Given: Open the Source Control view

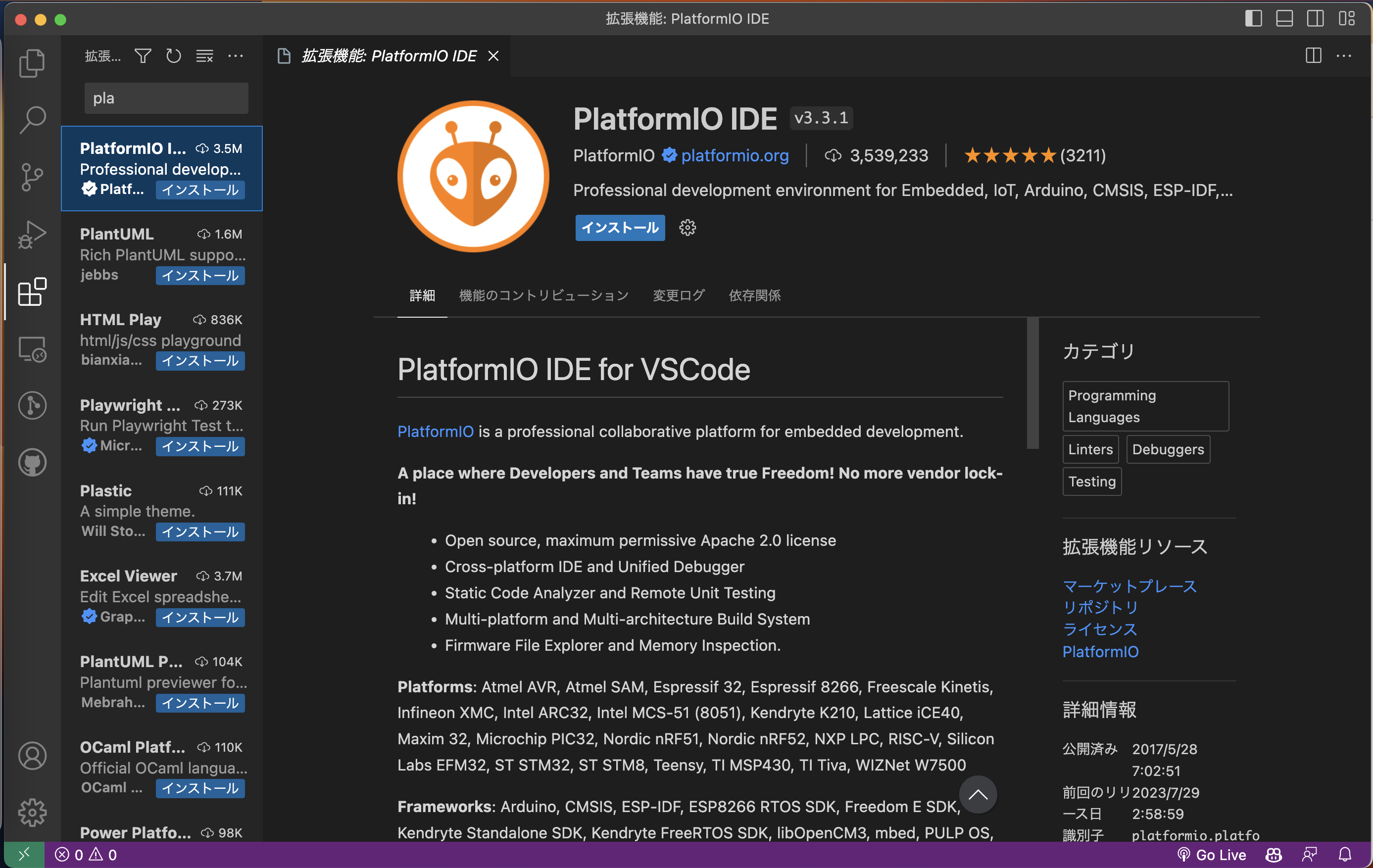Looking at the screenshot, I should 32,177.
